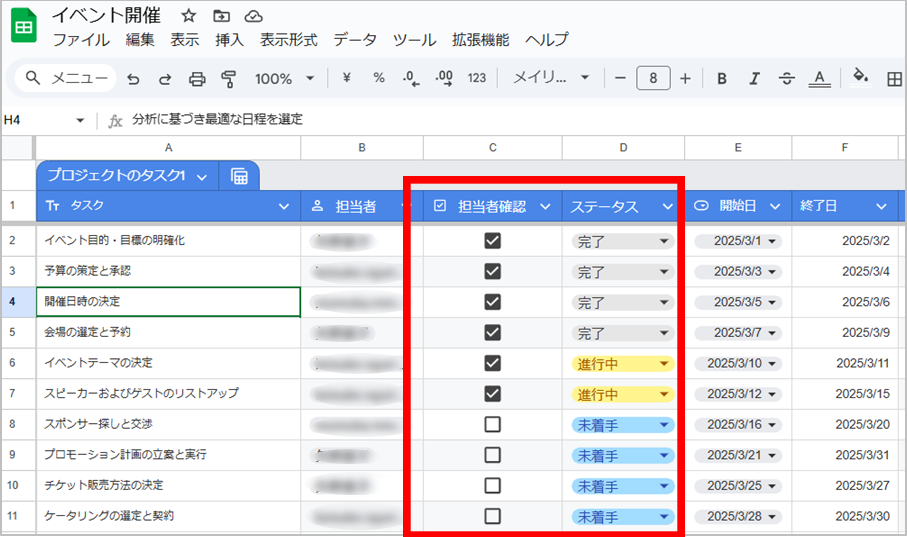Open the 挿入 menu
The image size is (907, 537).
[x=229, y=40]
